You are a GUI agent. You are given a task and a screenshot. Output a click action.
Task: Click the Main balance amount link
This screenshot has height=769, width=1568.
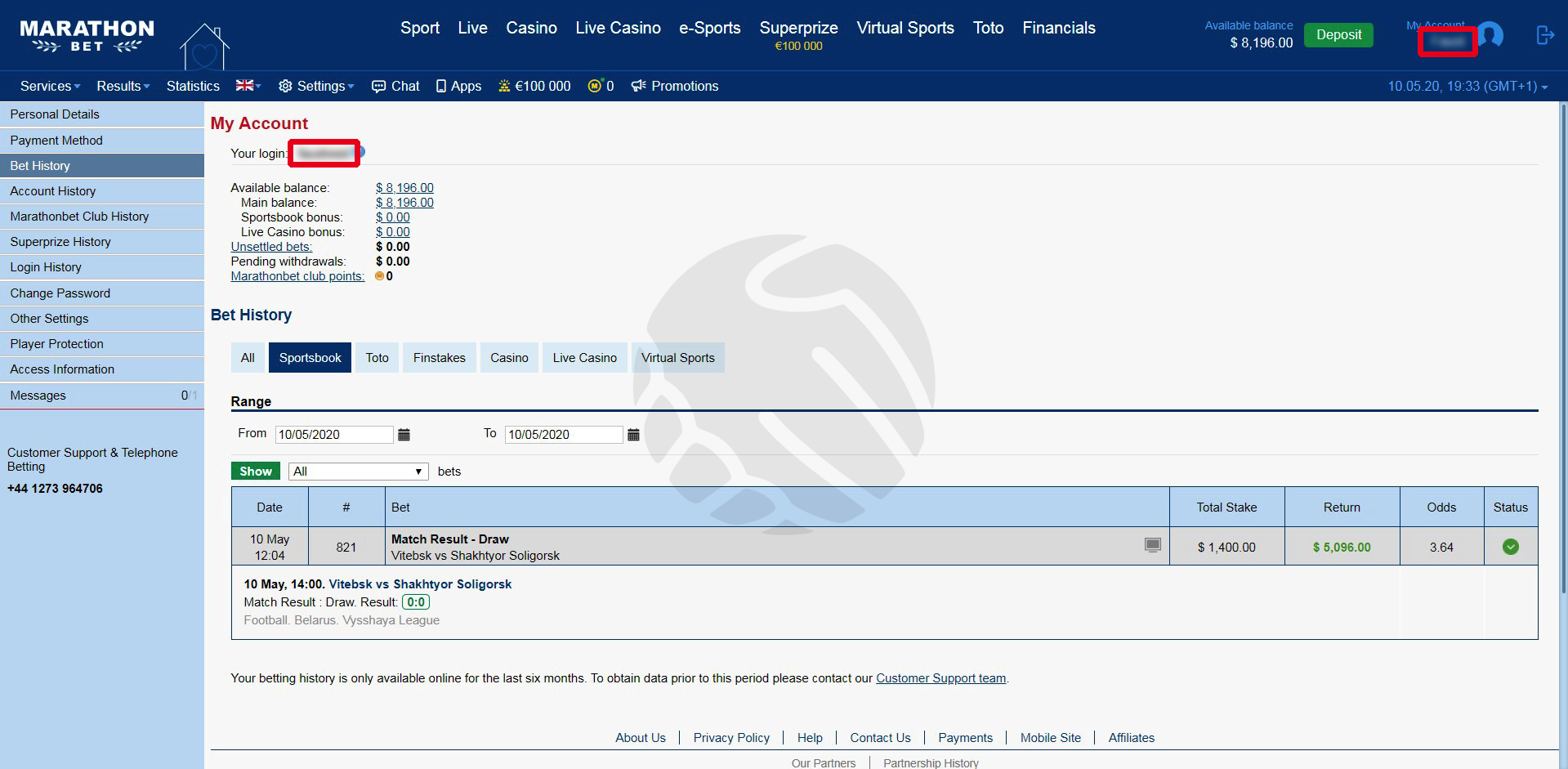click(404, 203)
